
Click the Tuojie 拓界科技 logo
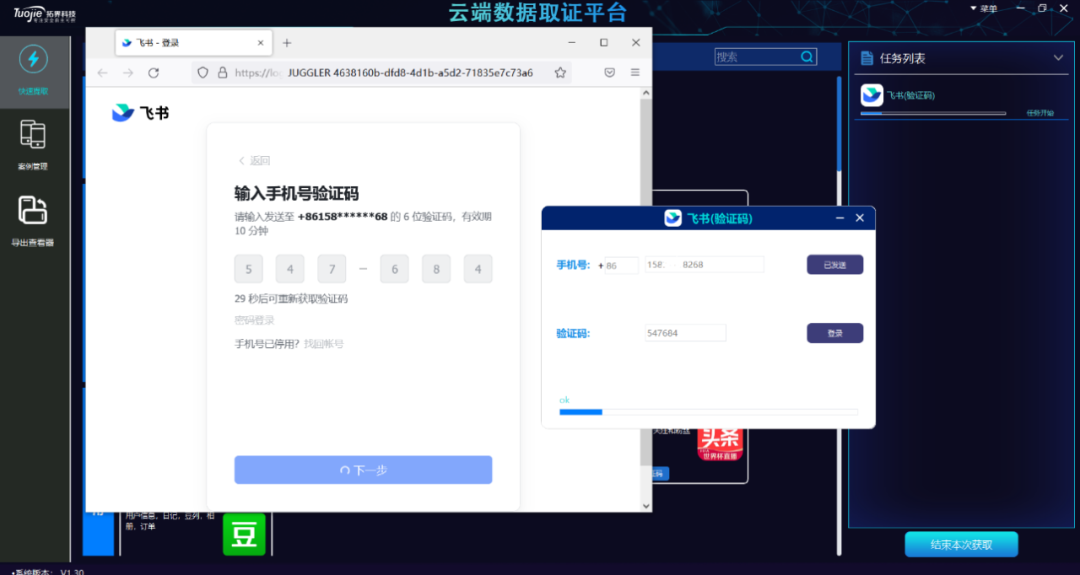tap(44, 14)
